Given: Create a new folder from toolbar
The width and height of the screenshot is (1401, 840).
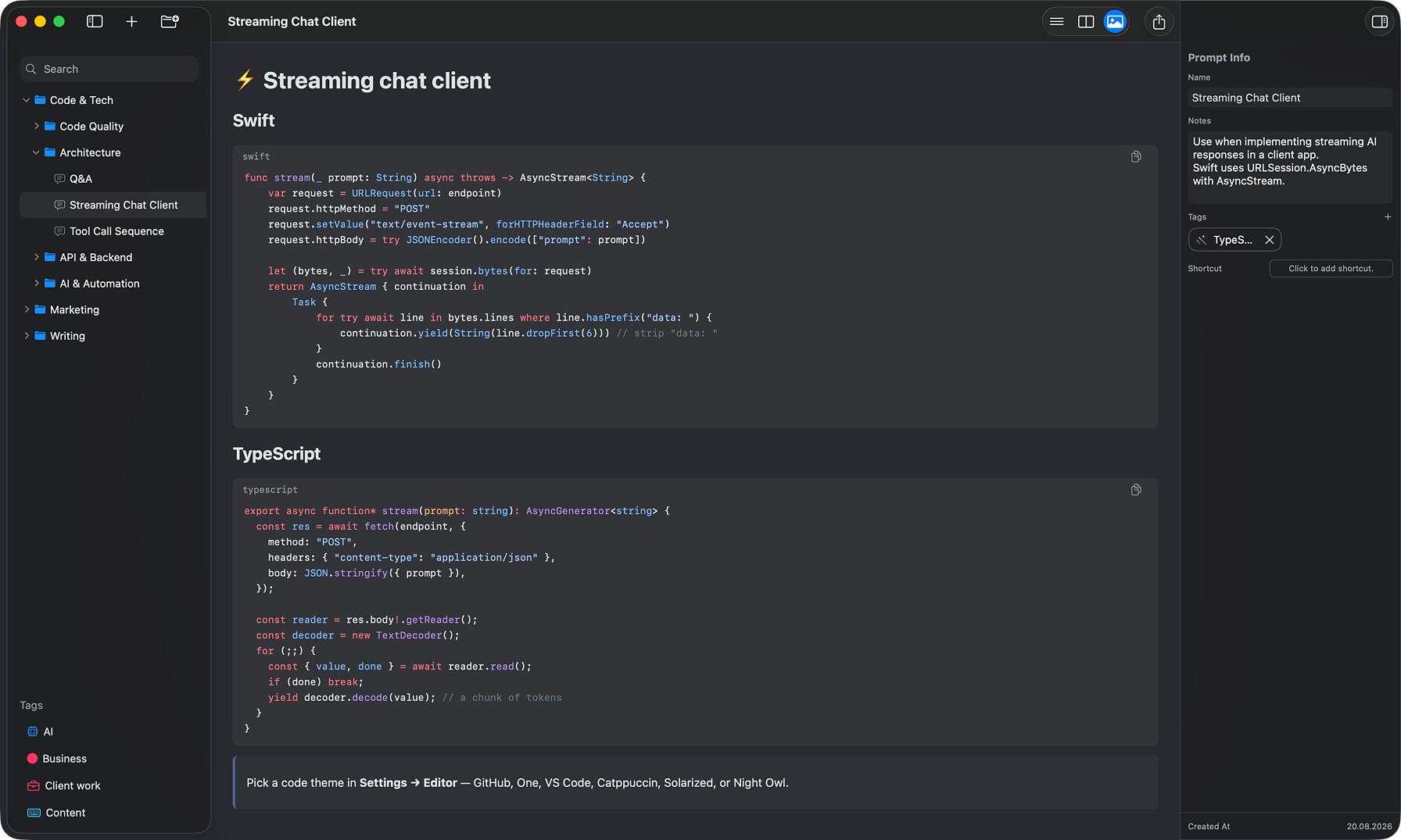Looking at the screenshot, I should coord(170,21).
